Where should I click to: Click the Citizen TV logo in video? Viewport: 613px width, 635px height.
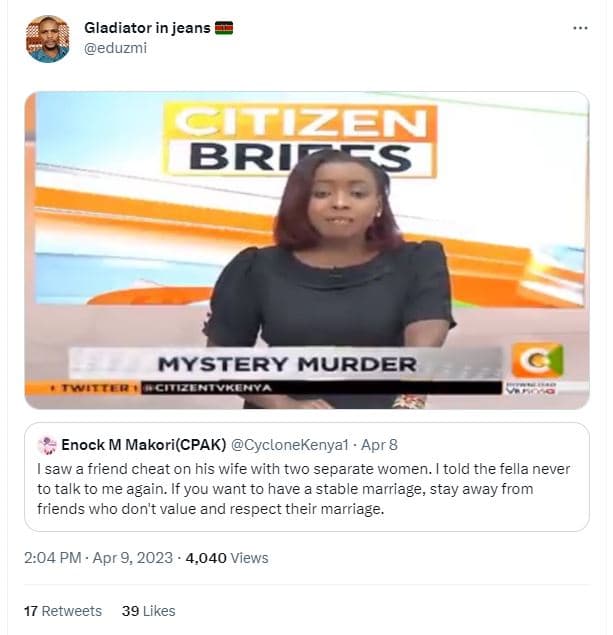click(x=537, y=360)
